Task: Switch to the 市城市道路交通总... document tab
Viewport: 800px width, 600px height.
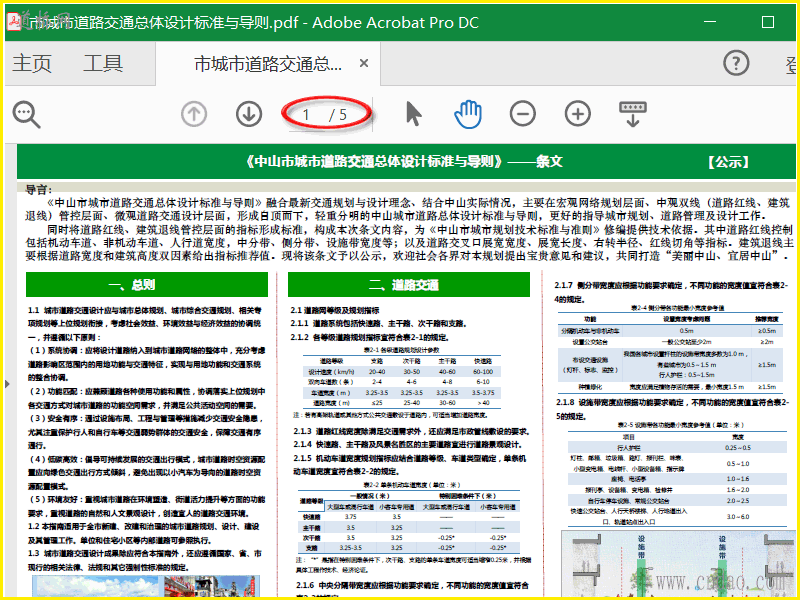Action: [x=268, y=64]
